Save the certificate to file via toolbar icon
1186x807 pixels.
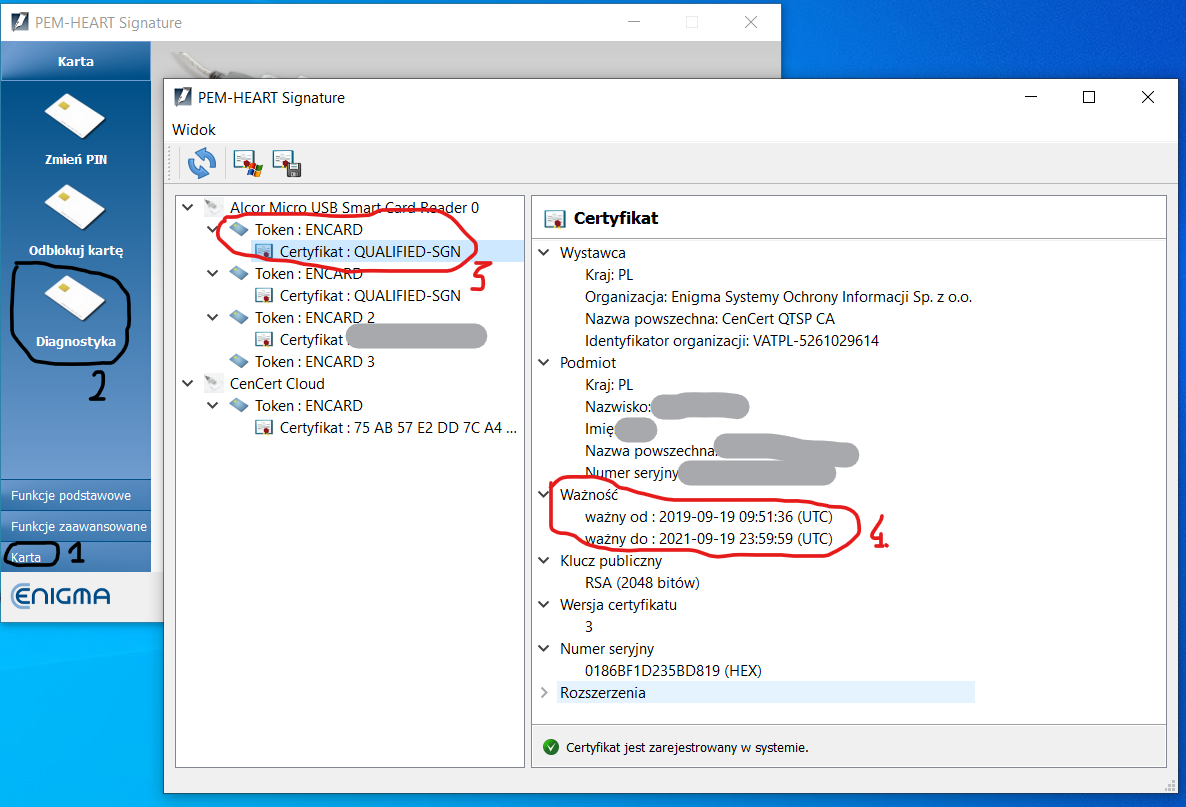pyautogui.click(x=287, y=163)
